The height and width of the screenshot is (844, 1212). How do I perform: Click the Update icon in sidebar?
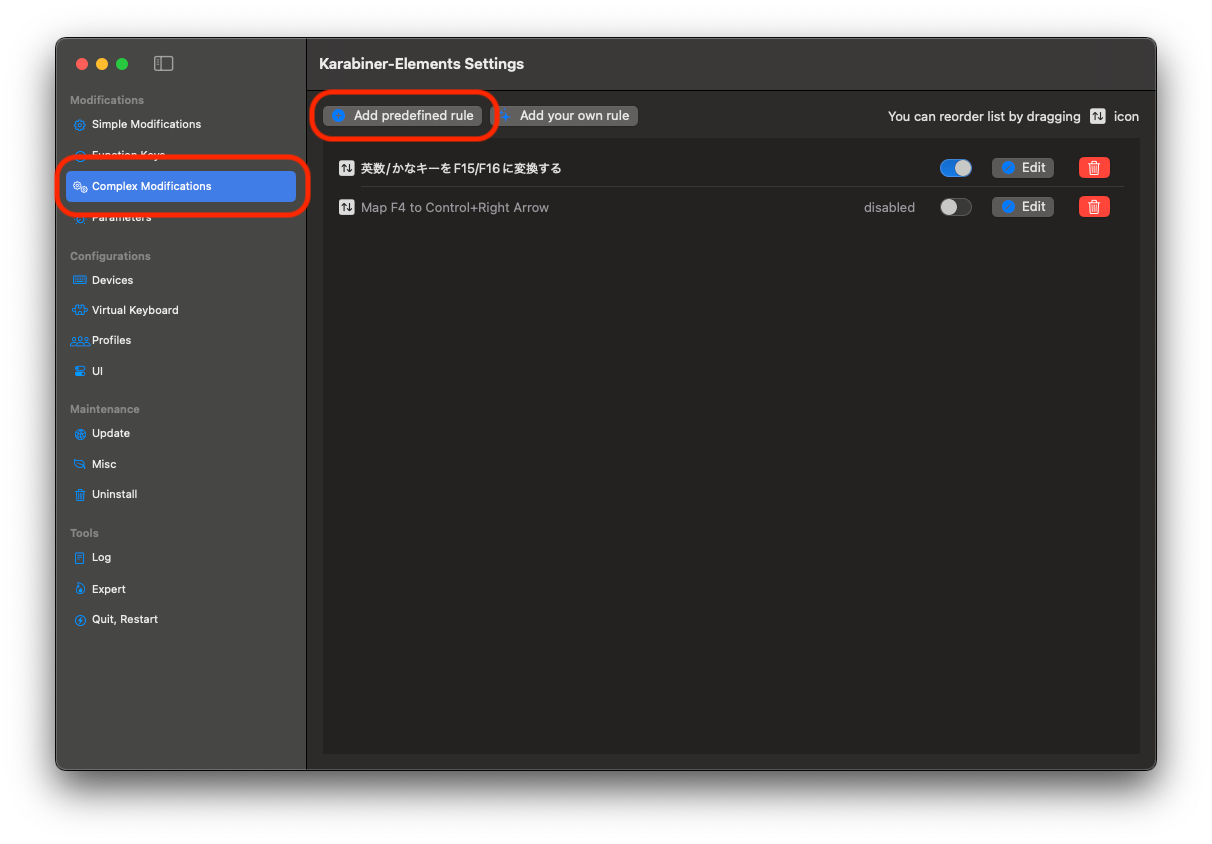coord(81,434)
